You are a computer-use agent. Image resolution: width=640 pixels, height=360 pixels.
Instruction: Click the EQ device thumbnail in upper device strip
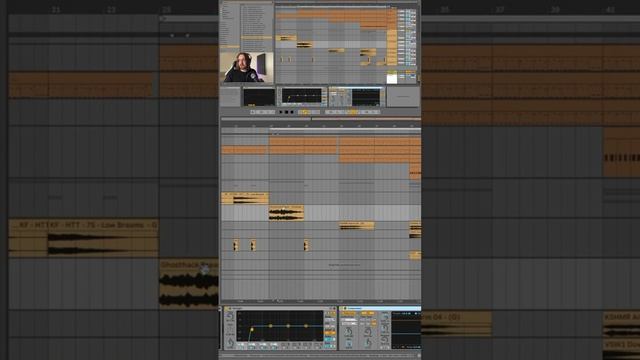[302, 97]
